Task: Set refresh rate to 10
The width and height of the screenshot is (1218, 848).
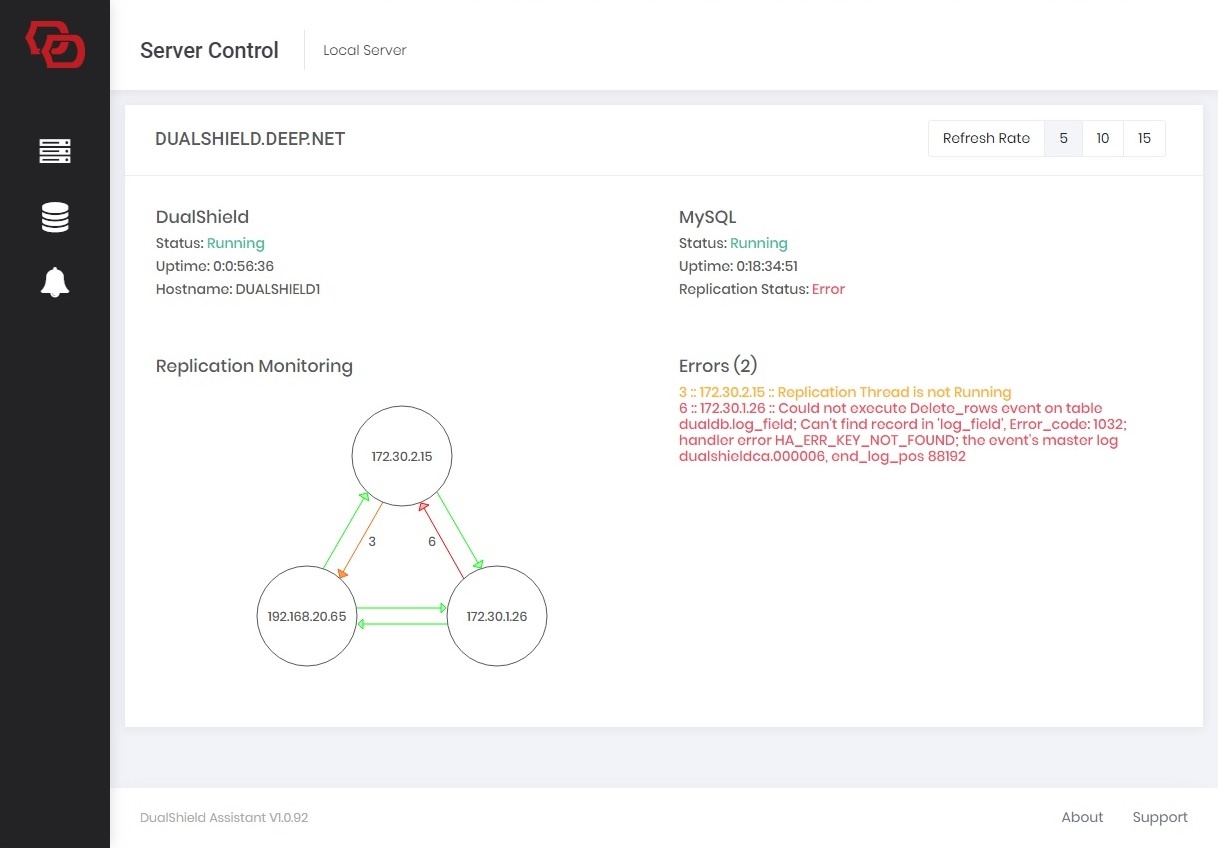Action: (x=1102, y=139)
